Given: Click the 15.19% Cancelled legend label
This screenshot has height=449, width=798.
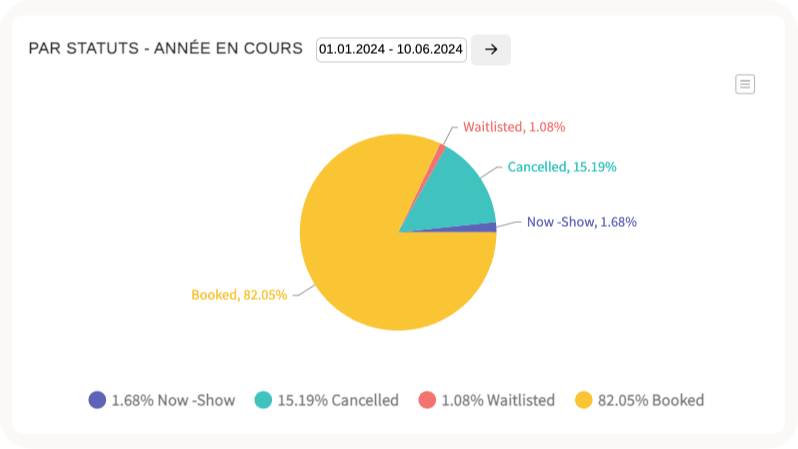Looking at the screenshot, I should [x=337, y=400].
